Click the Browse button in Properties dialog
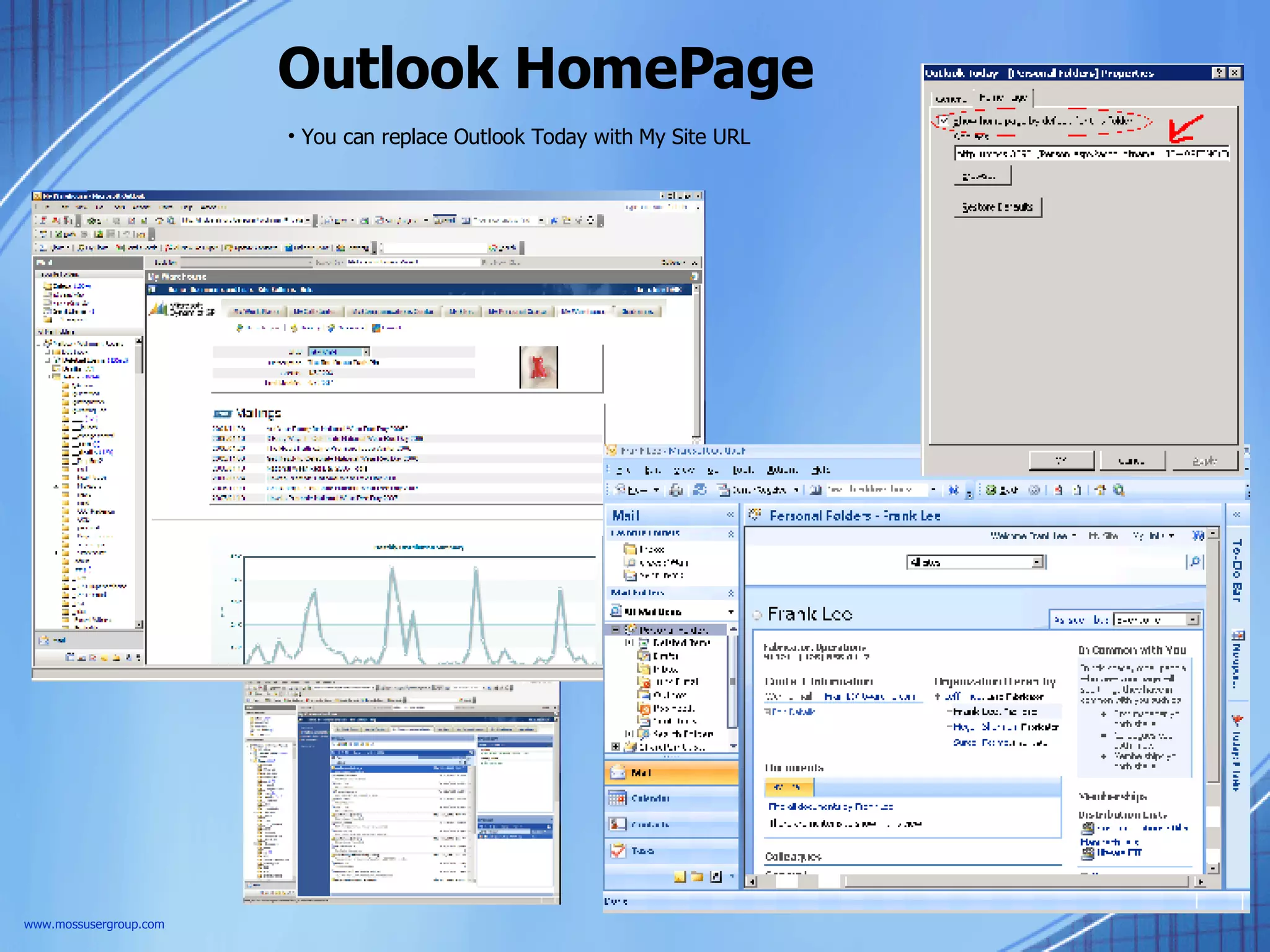This screenshot has width=1270, height=952. click(x=982, y=176)
